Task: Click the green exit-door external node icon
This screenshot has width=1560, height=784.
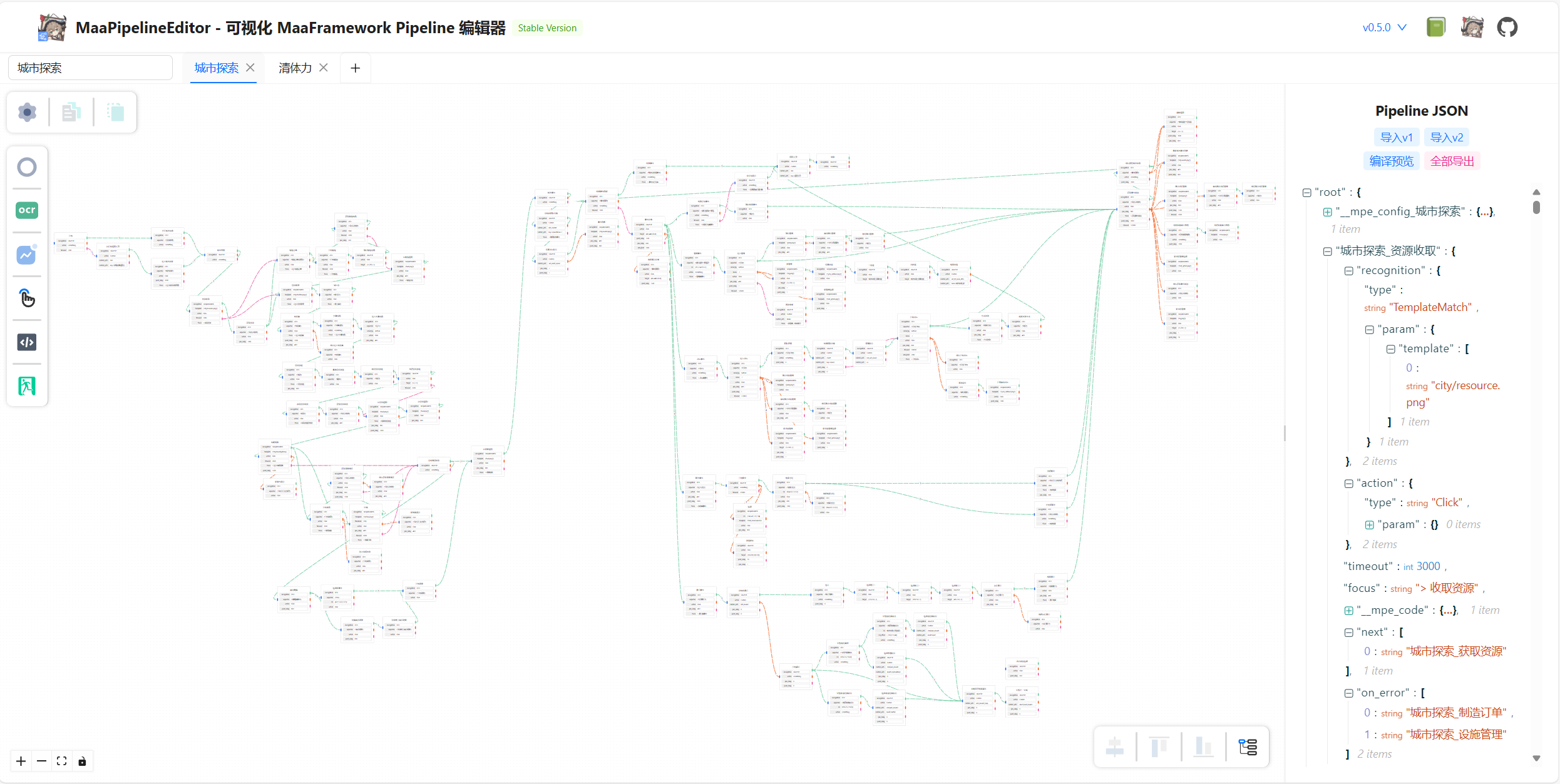Action: coord(27,386)
